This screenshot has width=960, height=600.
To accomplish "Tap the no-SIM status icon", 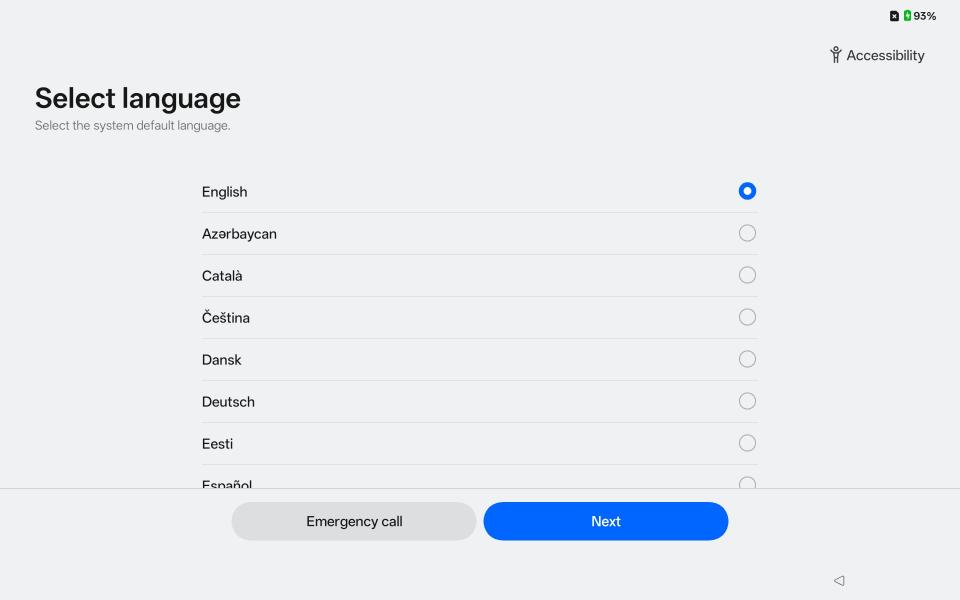I will coord(894,16).
